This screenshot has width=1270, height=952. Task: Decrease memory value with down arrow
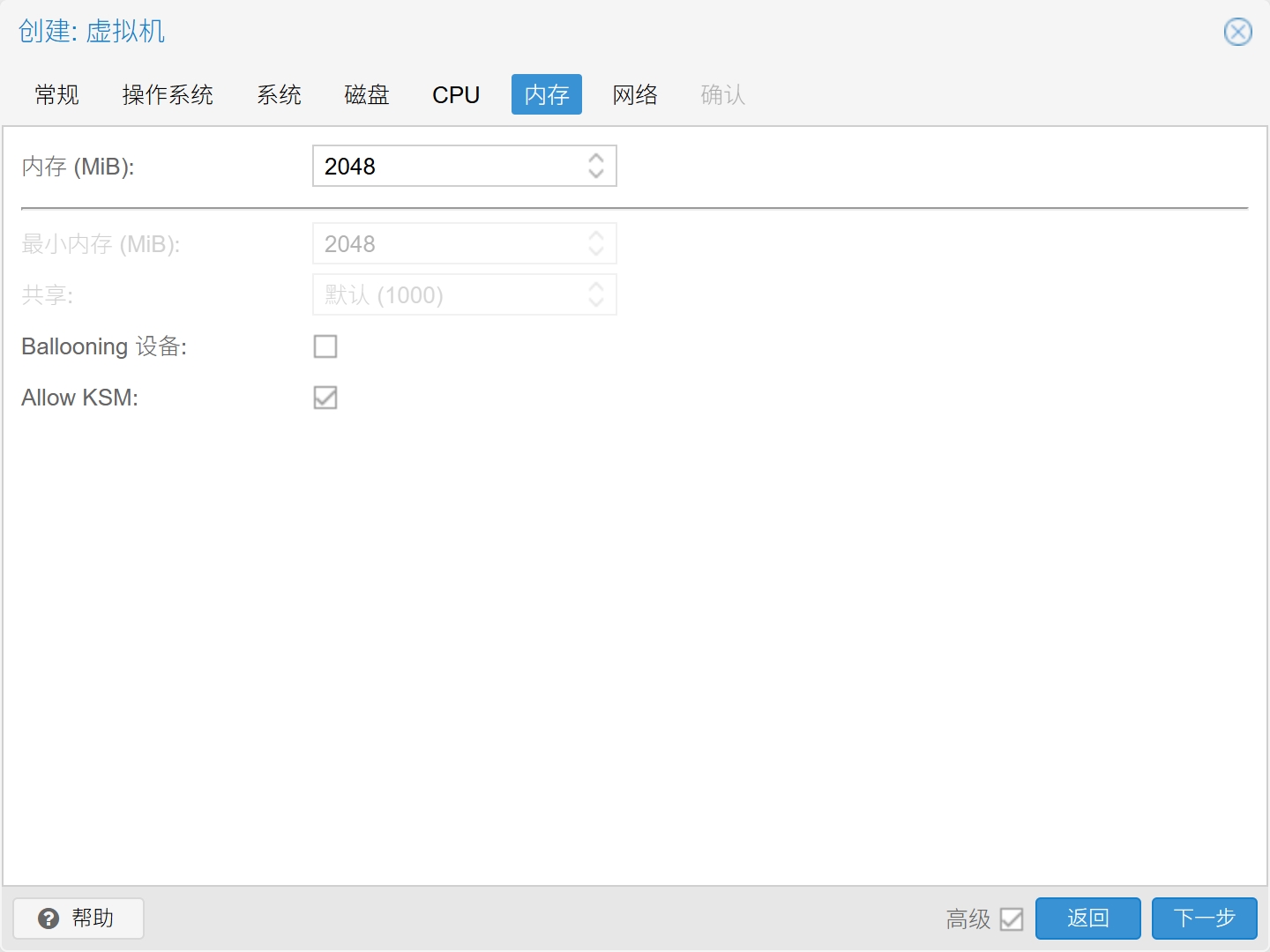pyautogui.click(x=596, y=175)
